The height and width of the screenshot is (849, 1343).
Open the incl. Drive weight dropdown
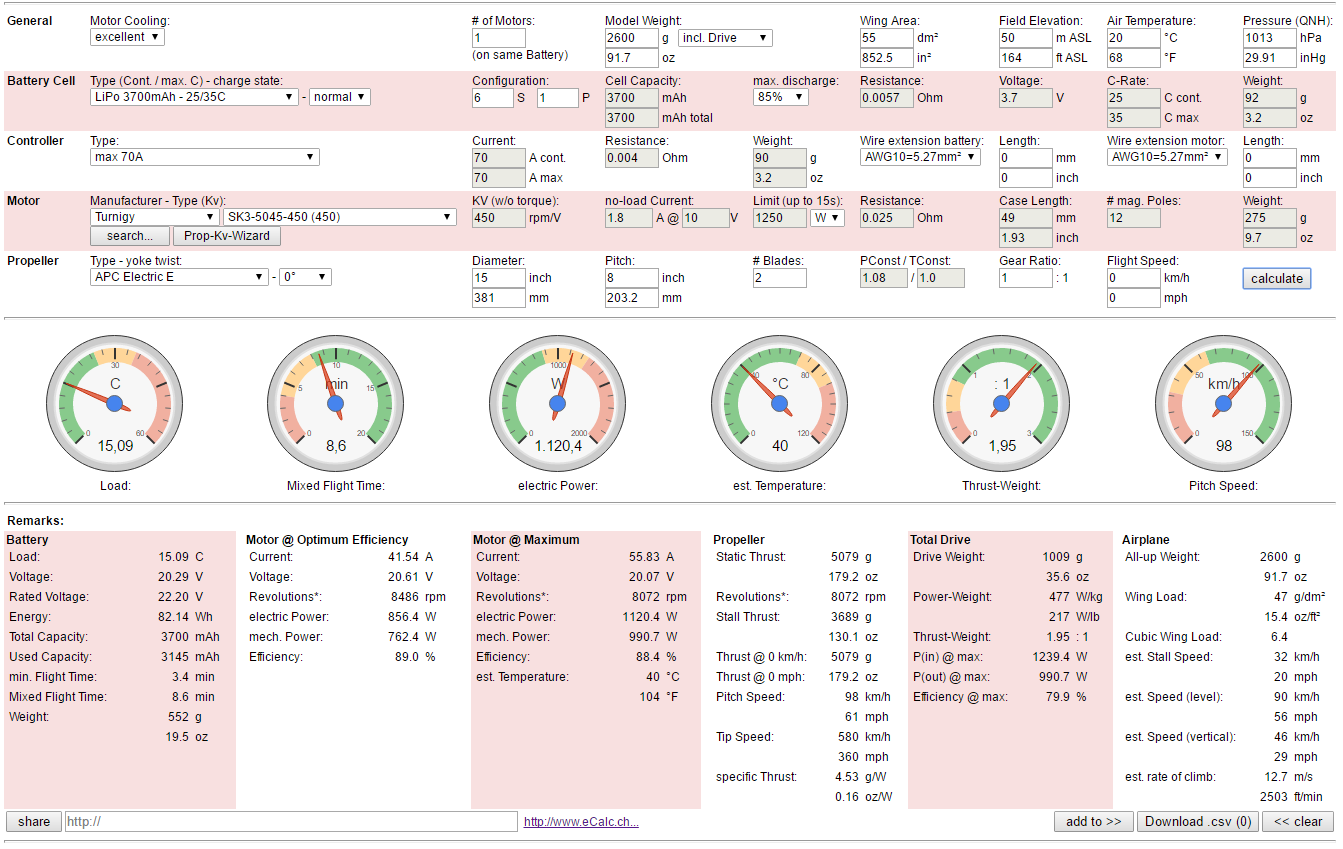(725, 38)
